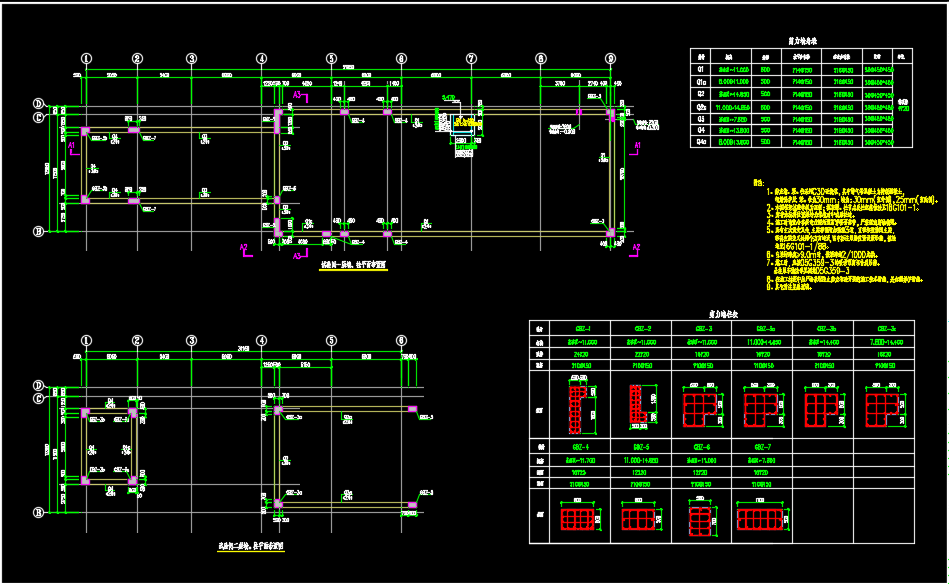Select axis bubble 8 on the first-floor plan
The height and width of the screenshot is (584, 949).
[541, 59]
